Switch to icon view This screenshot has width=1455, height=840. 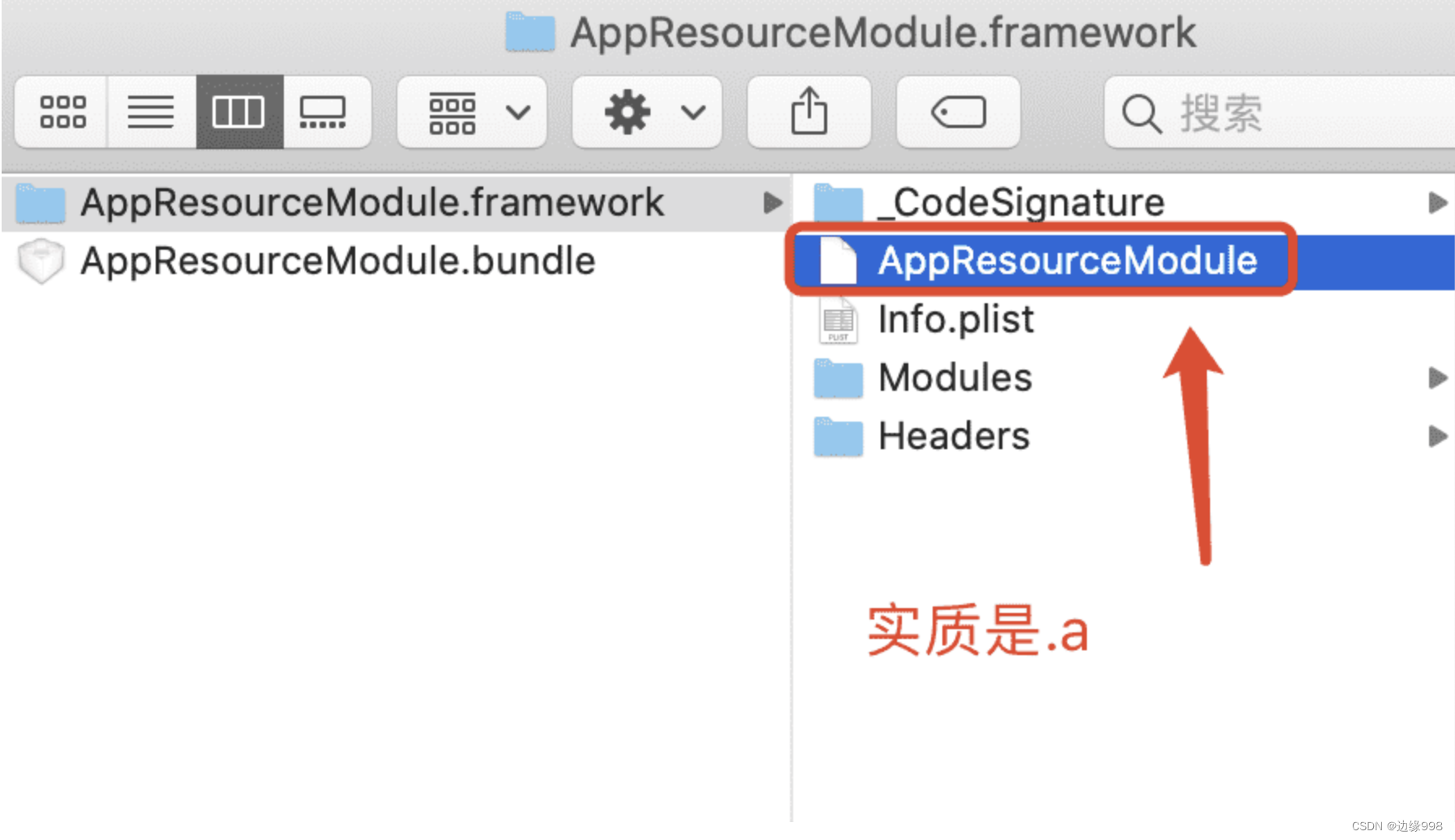pos(62,112)
